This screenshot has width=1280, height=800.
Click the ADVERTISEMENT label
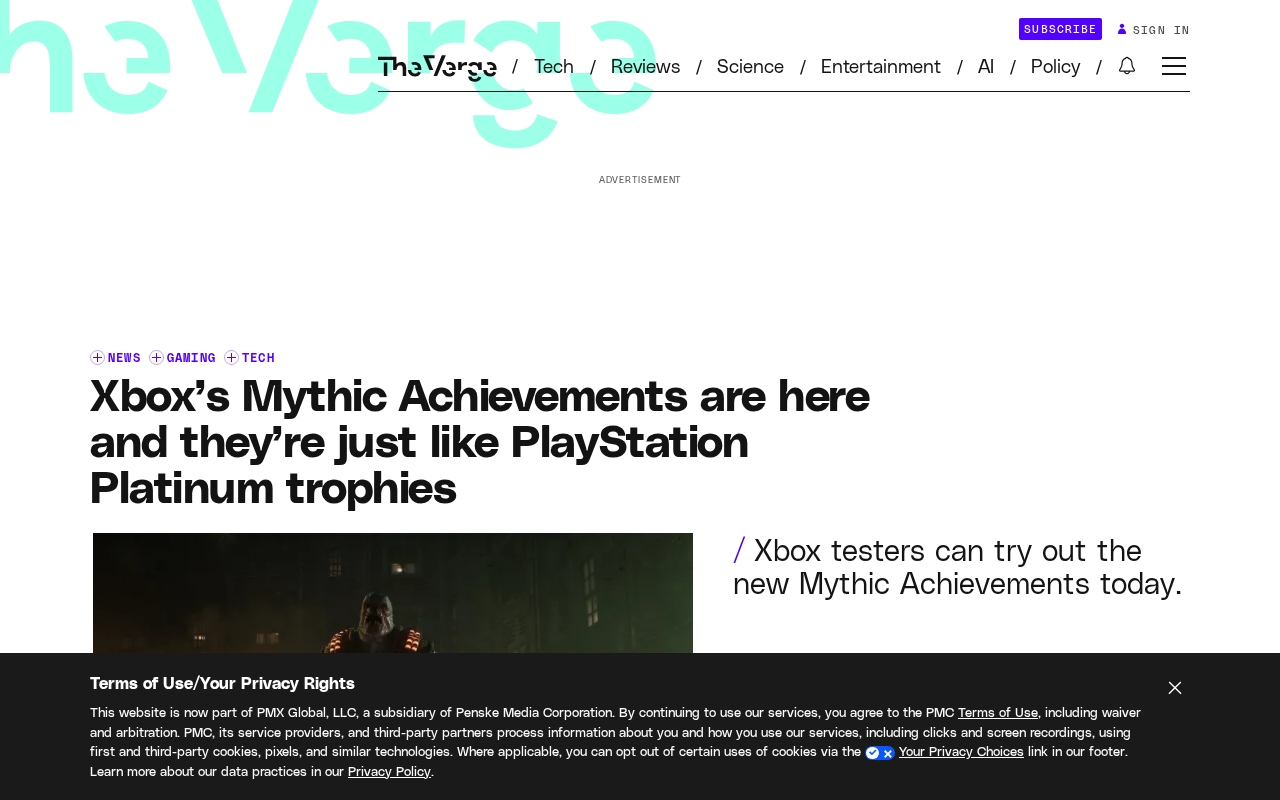640,180
